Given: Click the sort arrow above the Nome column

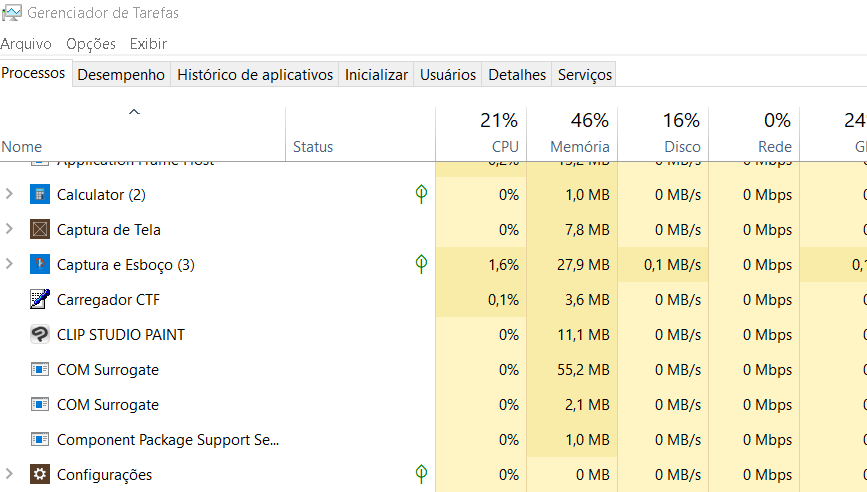Looking at the screenshot, I should (134, 112).
